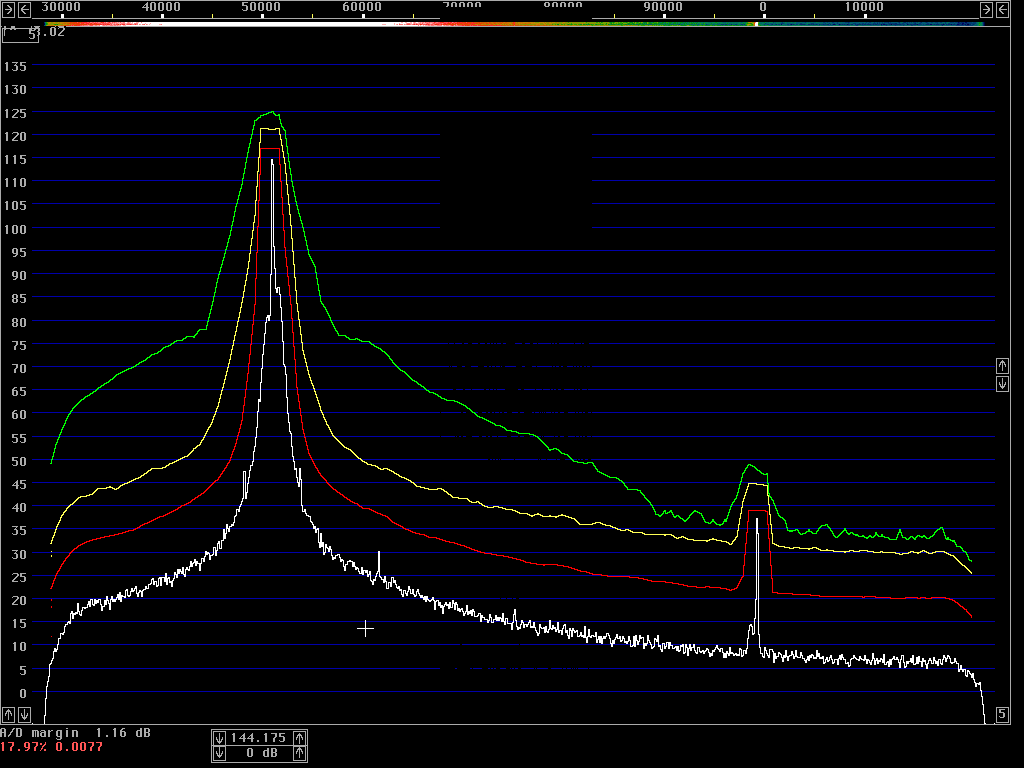Screen dimensions: 1024x768
Task: Click the 135 label on the dB axis
Action: pyautogui.click(x=15, y=67)
